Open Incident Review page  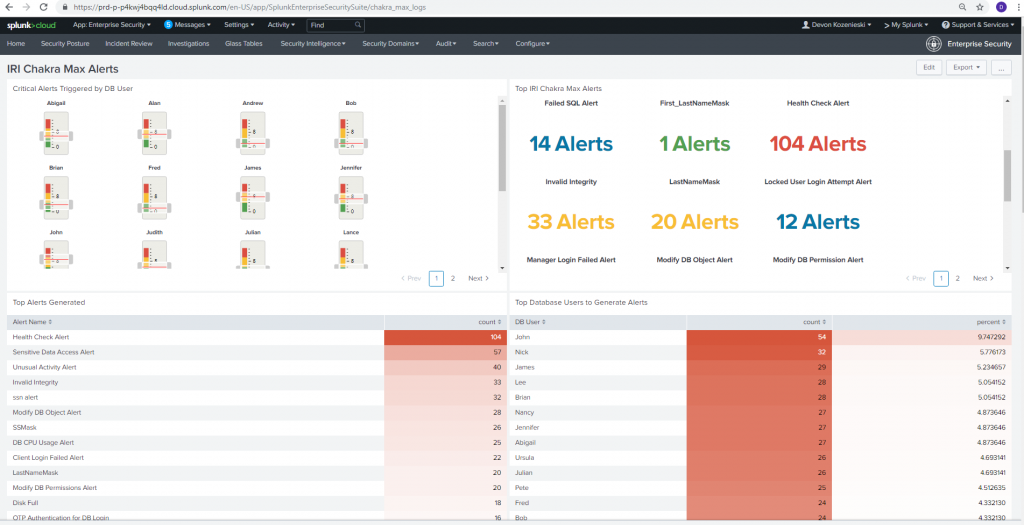click(x=129, y=44)
